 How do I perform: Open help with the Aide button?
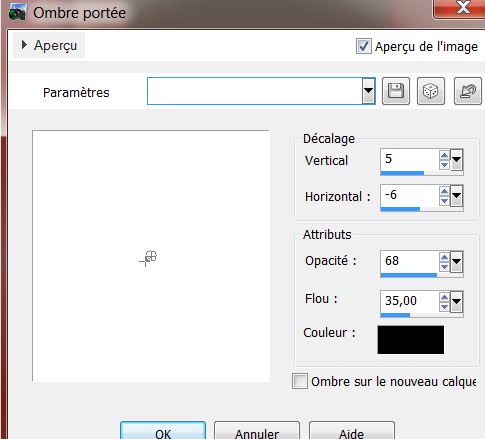pyautogui.click(x=352, y=432)
